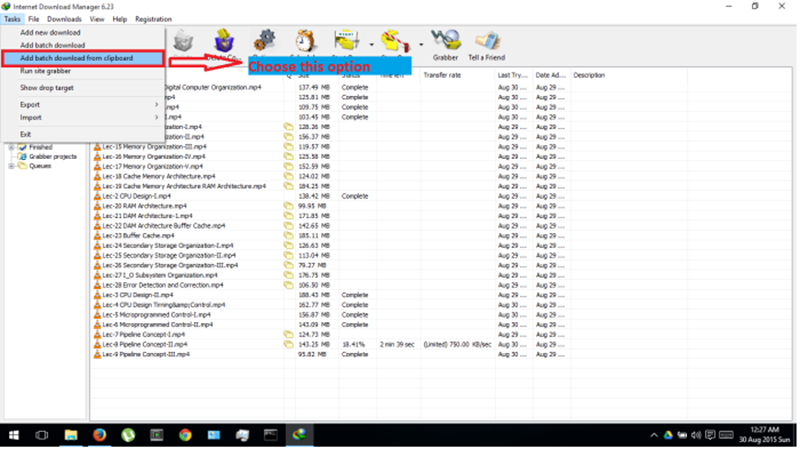Click the Tell a Friend icon
This screenshot has height=449, width=800.
click(x=487, y=40)
